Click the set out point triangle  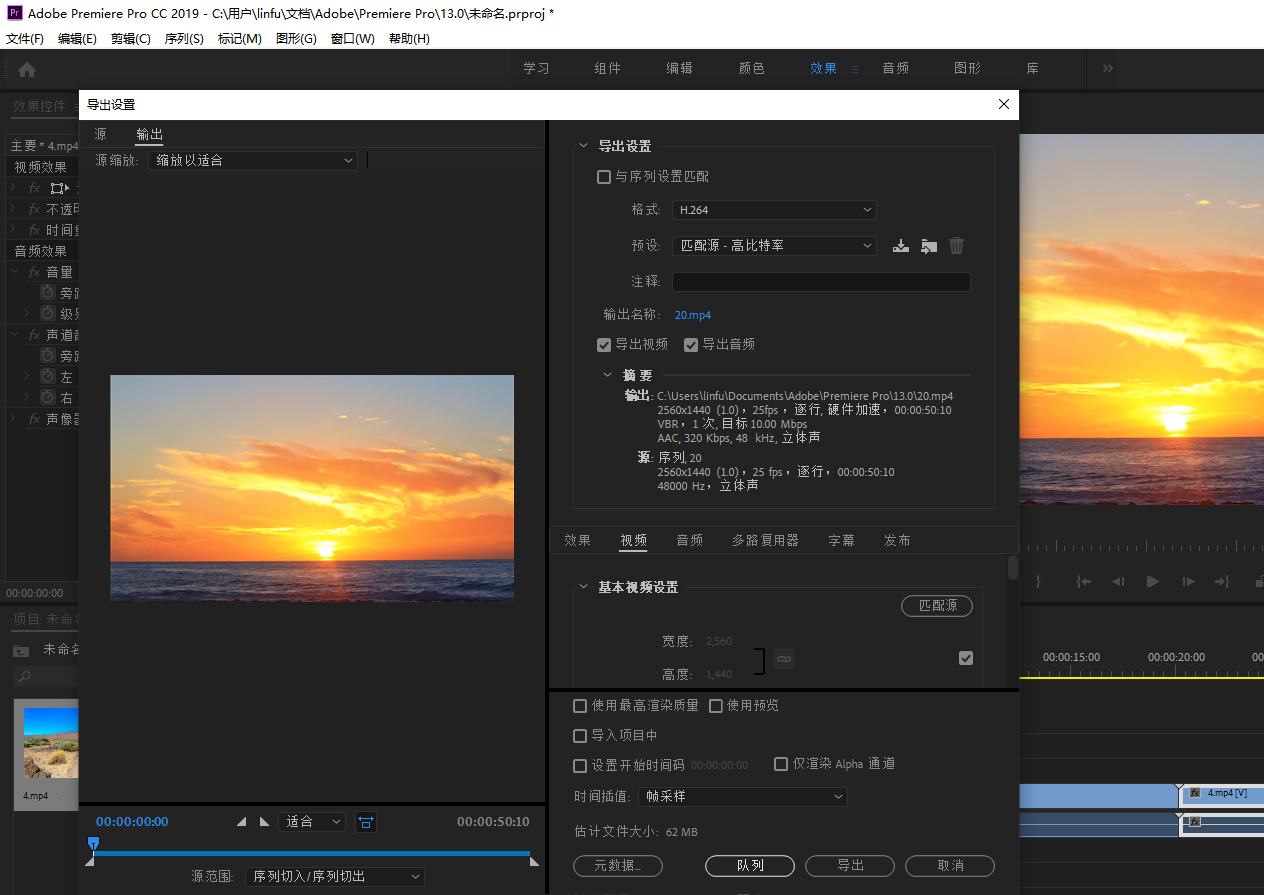point(264,822)
